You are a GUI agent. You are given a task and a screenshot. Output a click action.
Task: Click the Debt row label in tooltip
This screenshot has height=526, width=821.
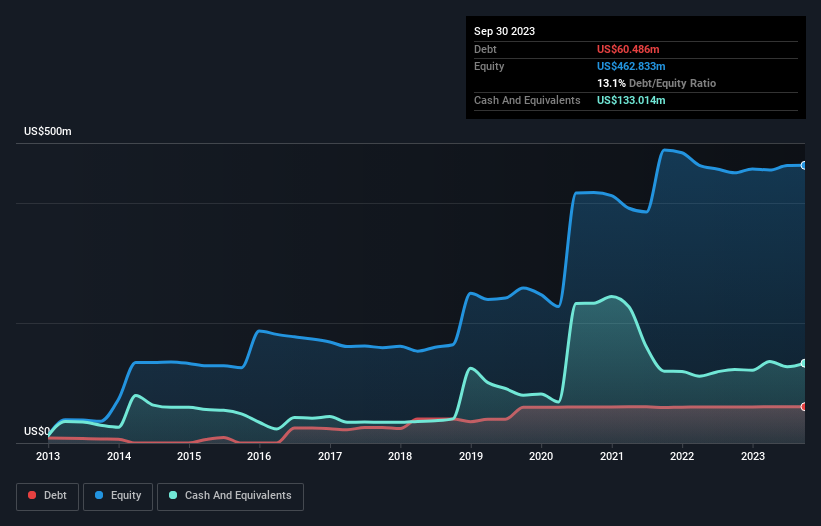485,49
